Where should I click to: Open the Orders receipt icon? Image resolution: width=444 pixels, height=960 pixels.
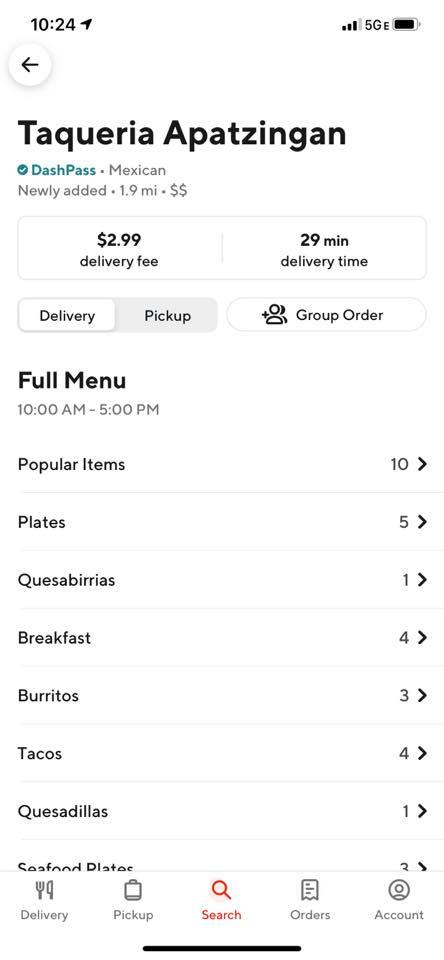pos(310,890)
